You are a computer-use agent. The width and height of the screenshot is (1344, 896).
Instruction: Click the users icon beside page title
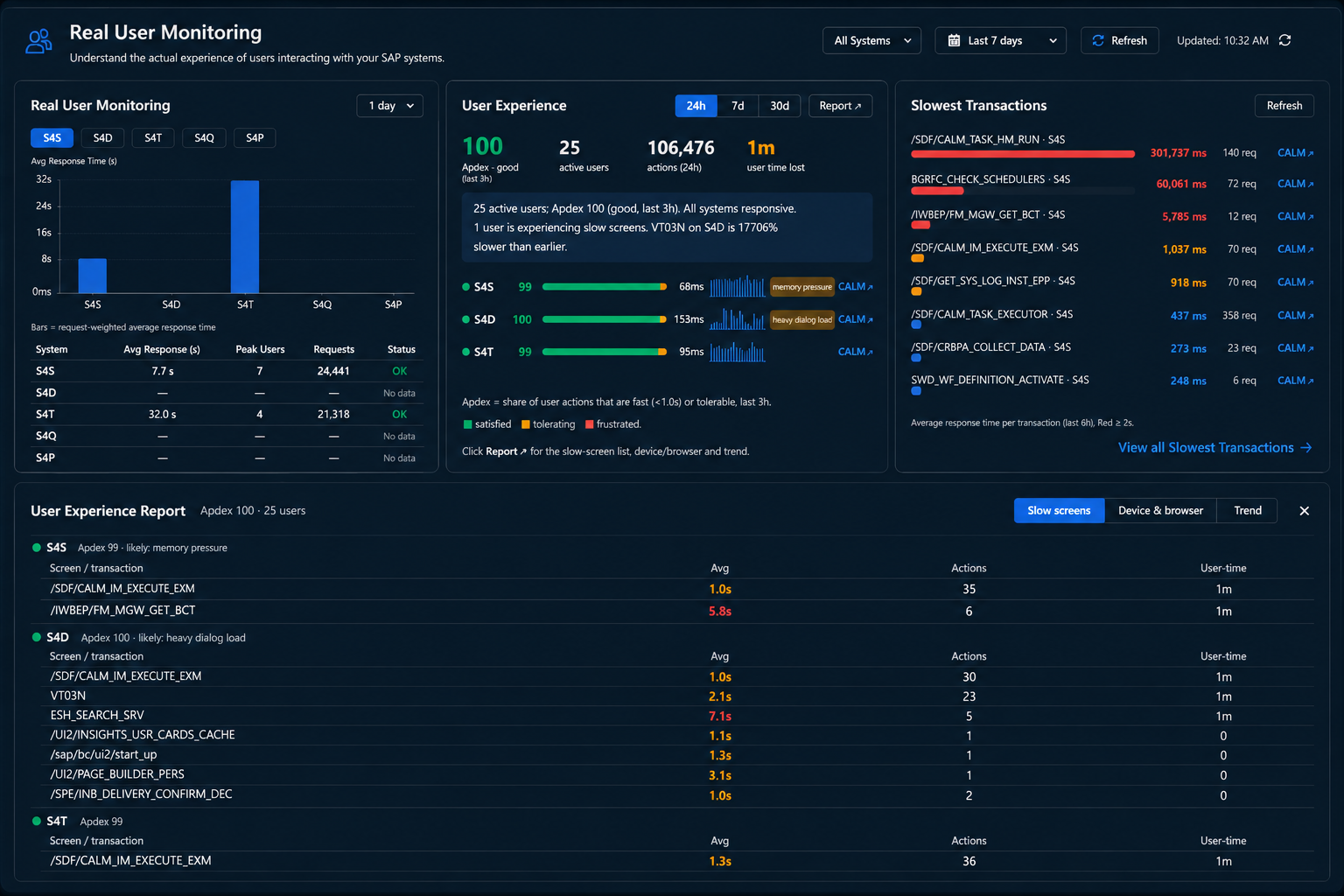pyautogui.click(x=38, y=41)
